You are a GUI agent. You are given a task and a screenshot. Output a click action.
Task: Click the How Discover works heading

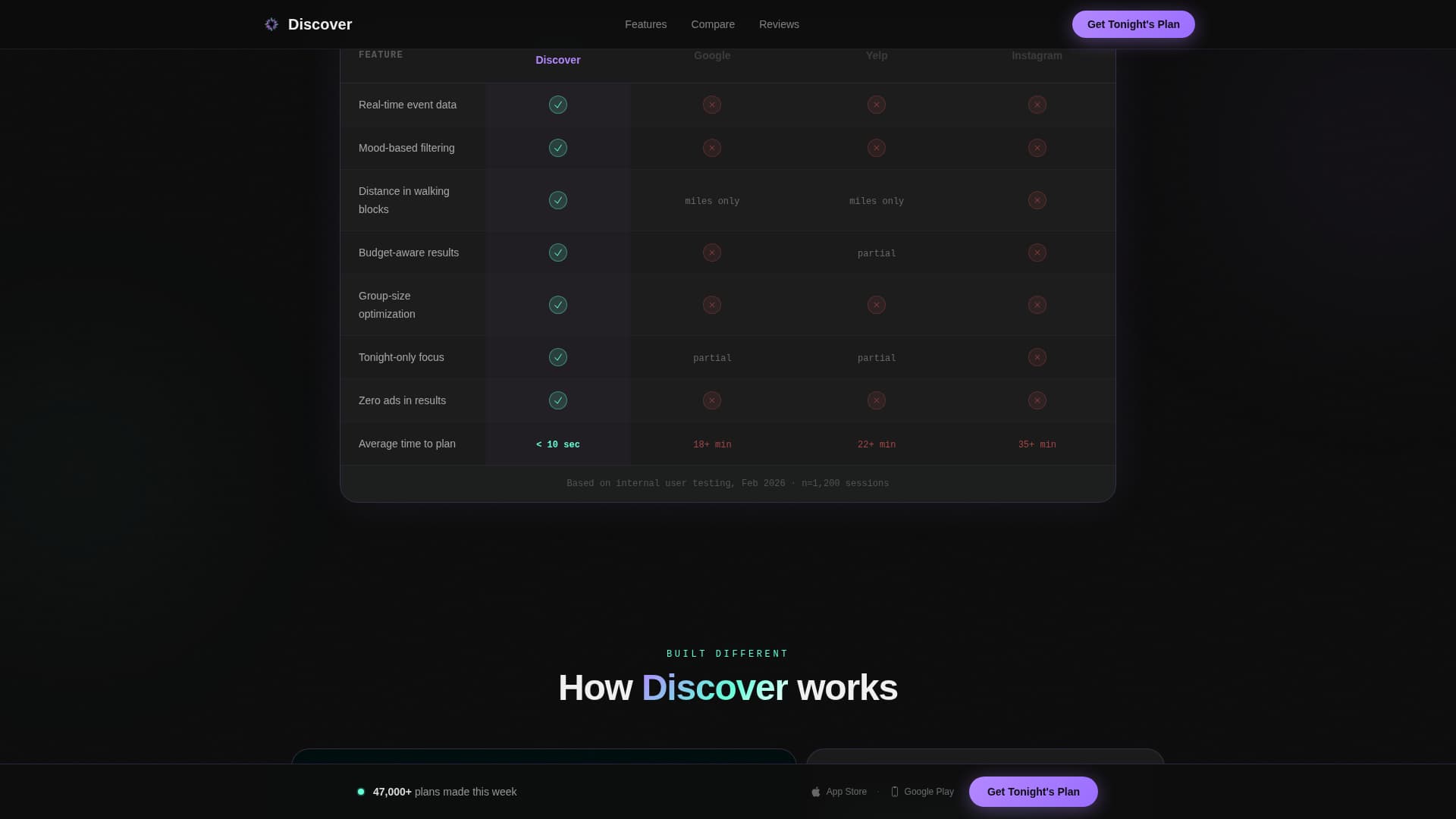point(728,688)
